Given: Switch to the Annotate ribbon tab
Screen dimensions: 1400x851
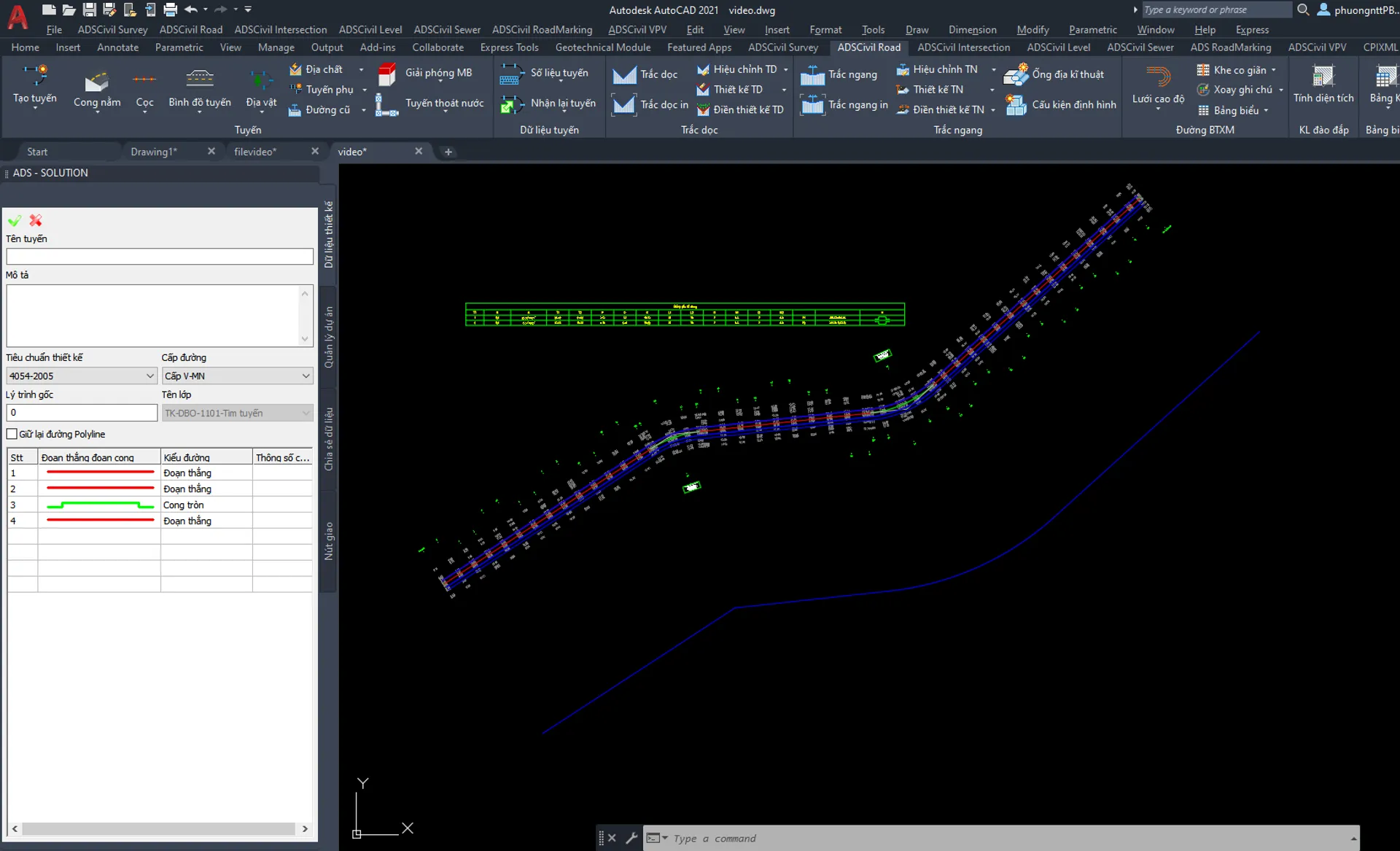Looking at the screenshot, I should click(117, 47).
